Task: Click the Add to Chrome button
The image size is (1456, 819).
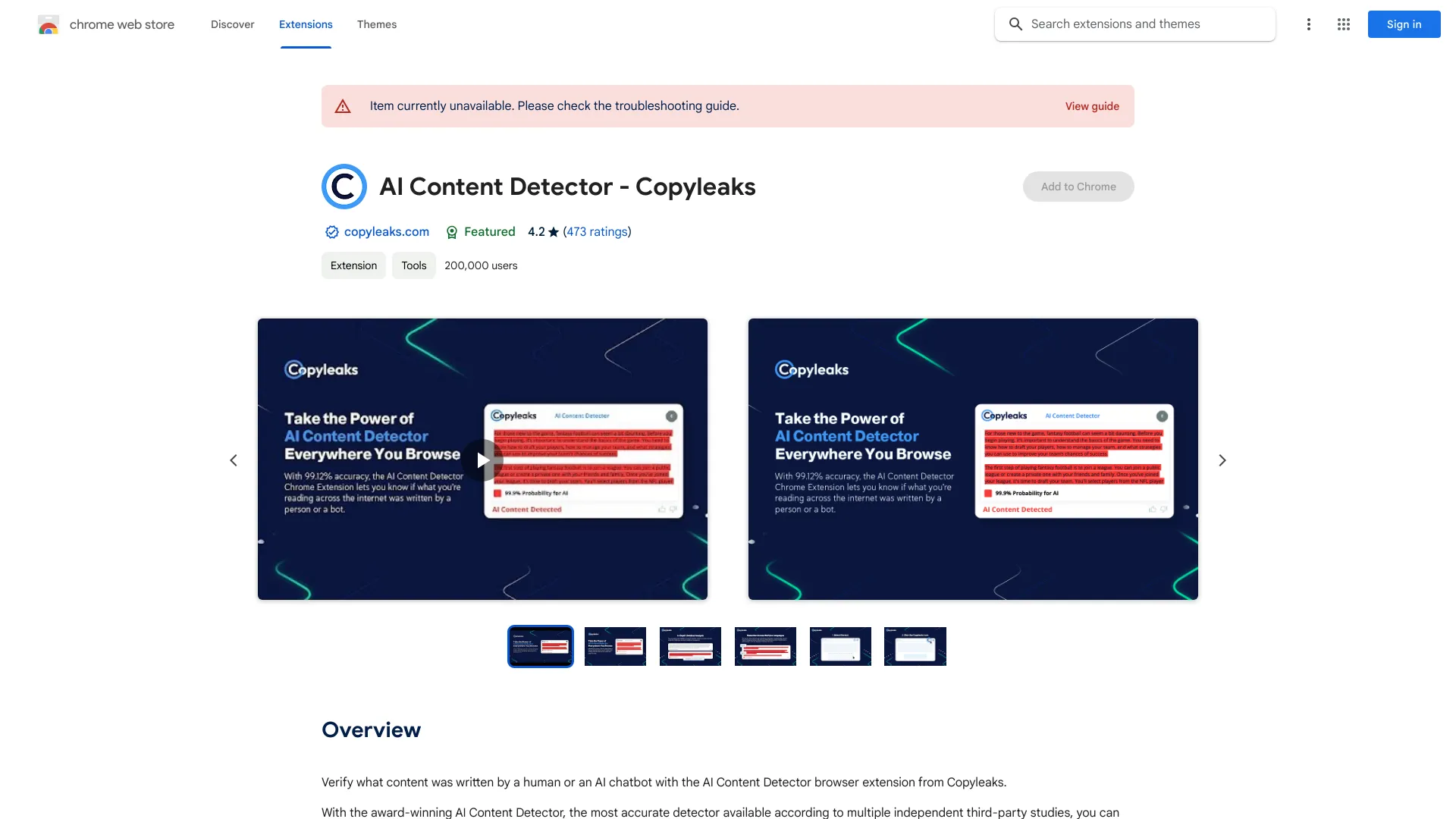Action: 1078,186
